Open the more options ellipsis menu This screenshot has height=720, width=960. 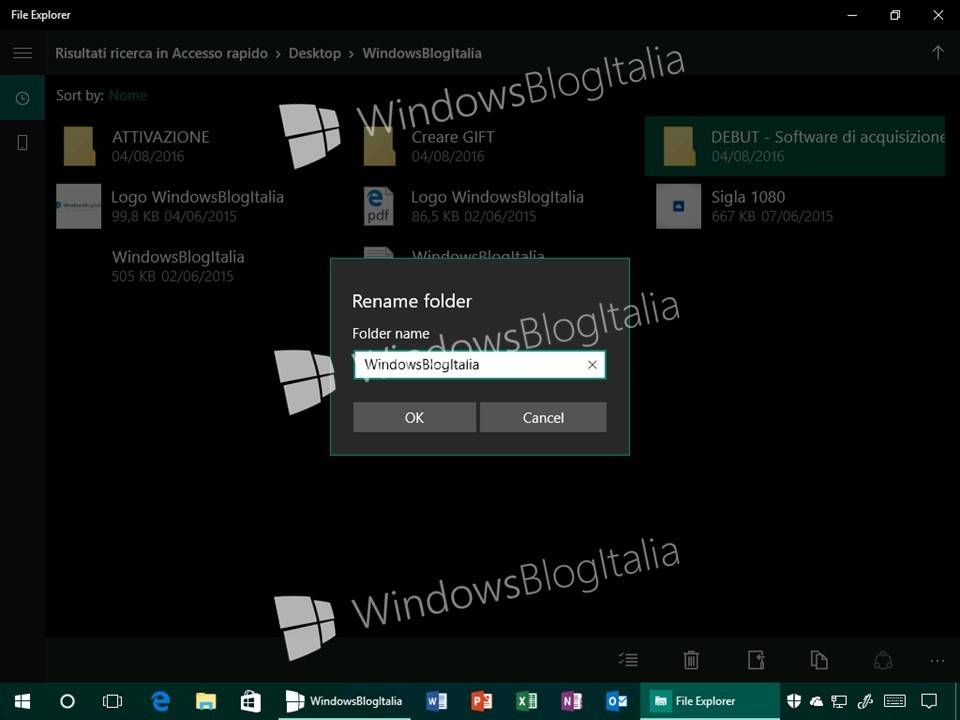(937, 661)
